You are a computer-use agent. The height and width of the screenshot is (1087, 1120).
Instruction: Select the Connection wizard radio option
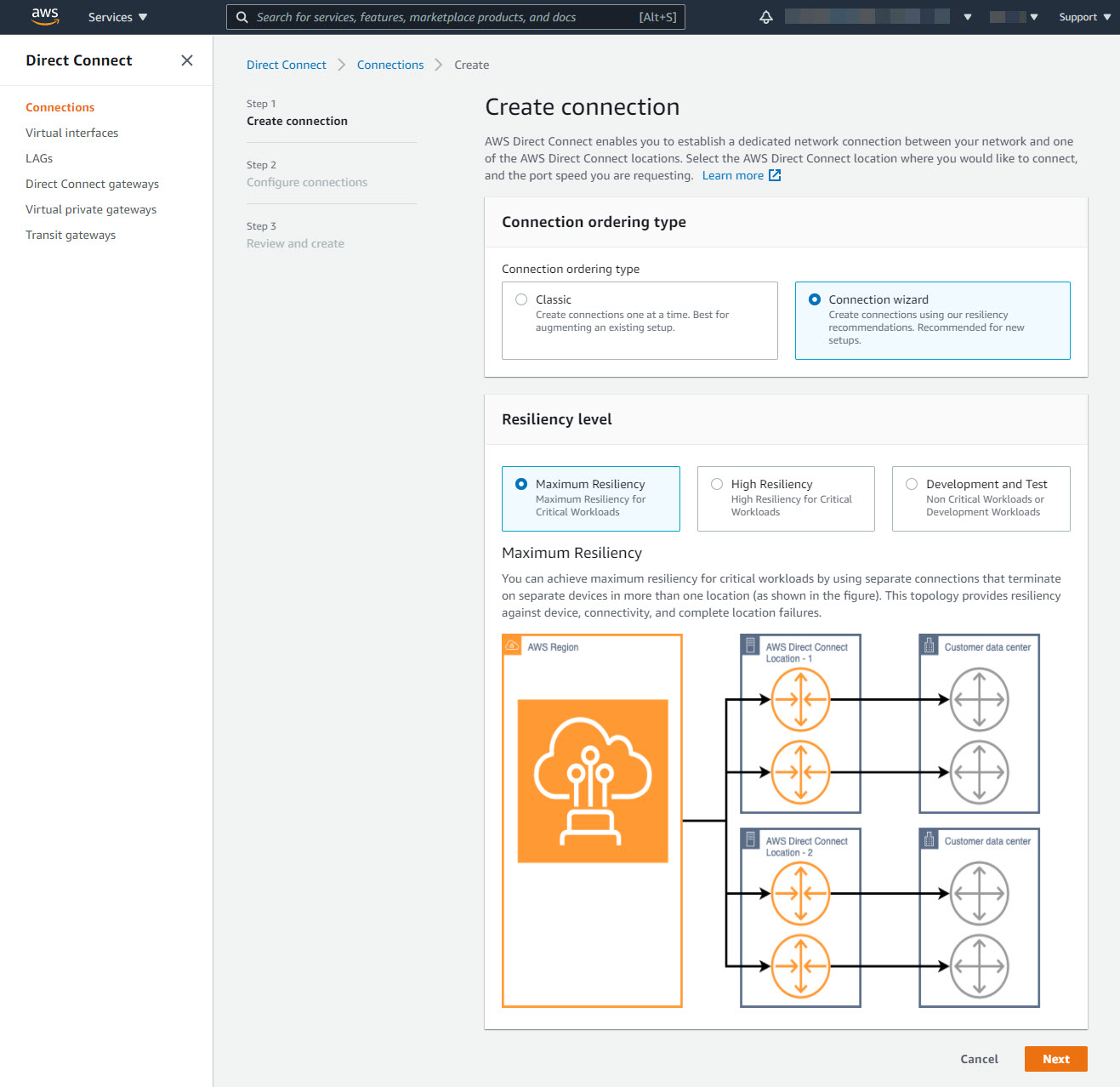pyautogui.click(x=815, y=299)
